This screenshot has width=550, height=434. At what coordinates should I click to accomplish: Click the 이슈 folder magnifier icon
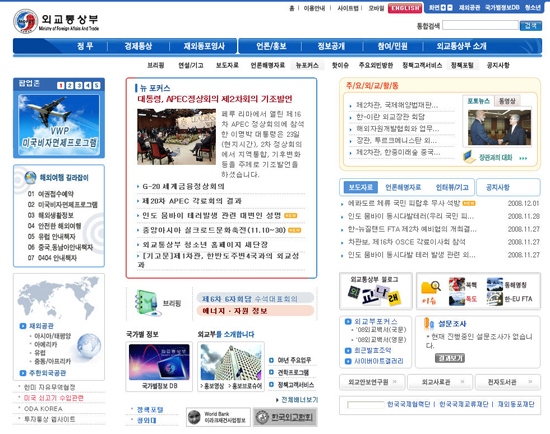[431, 288]
